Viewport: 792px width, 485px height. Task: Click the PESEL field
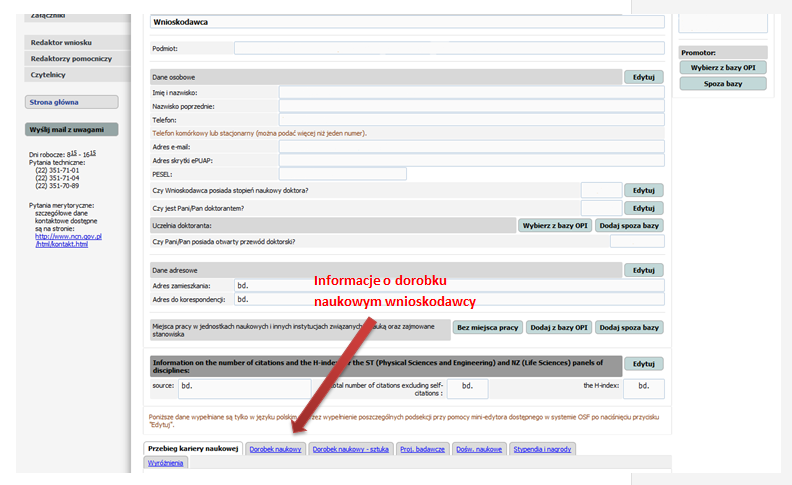[342, 174]
